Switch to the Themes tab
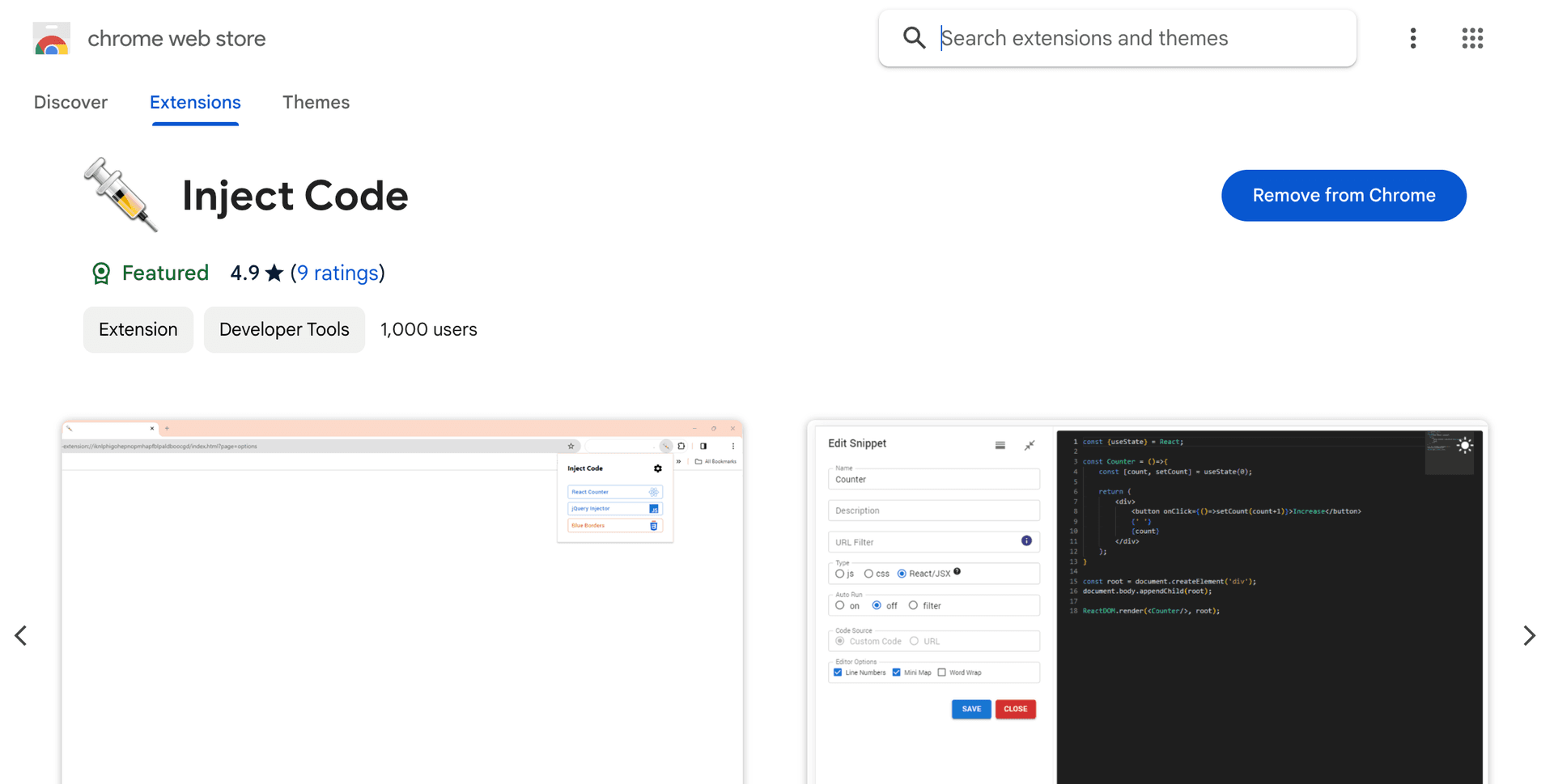Screen dimensions: 1554x784 316,102
